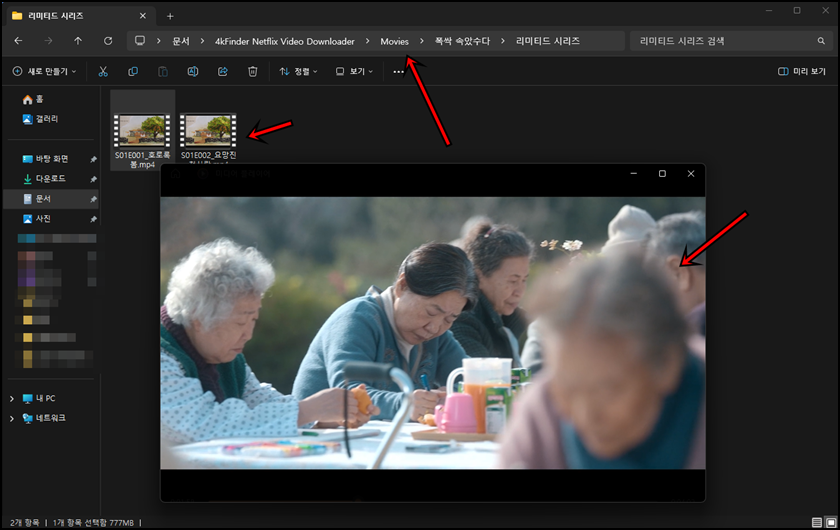
Task: Go up one folder level
Action: (x=78, y=41)
